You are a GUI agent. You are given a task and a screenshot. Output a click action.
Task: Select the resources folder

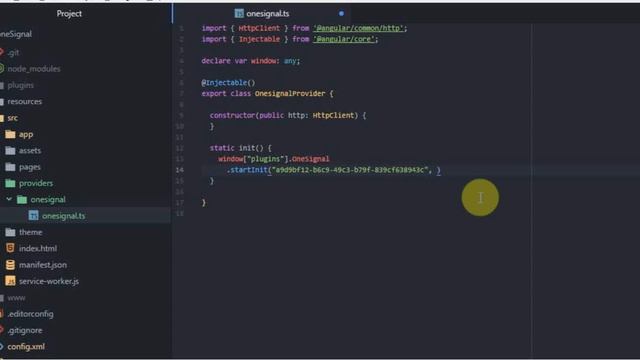(x=24, y=102)
